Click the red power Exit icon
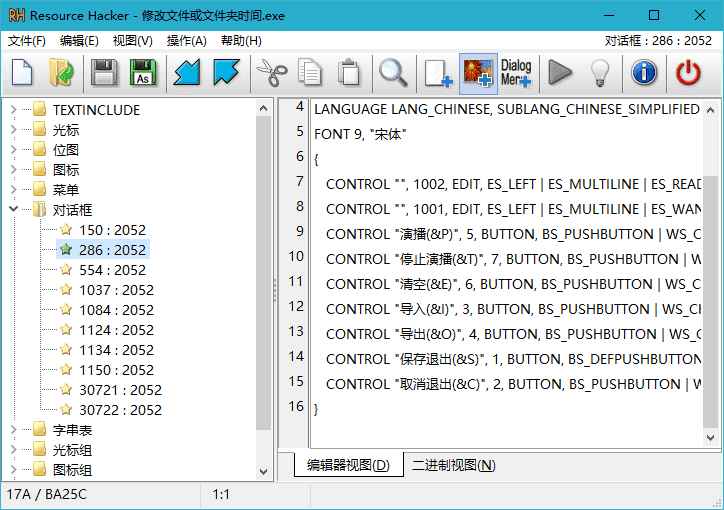Screen dimensions: 724x510 tap(688, 72)
